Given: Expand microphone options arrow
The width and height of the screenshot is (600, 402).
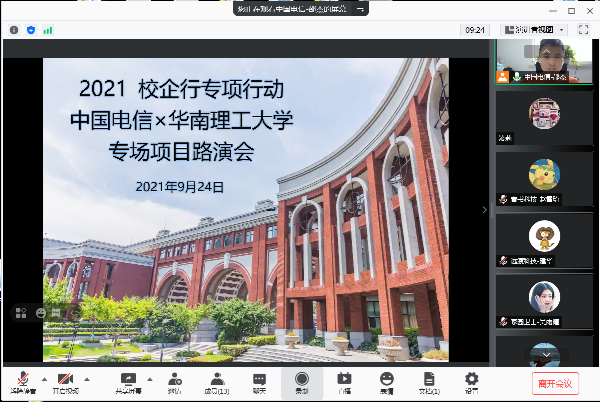Looking at the screenshot, I should [x=42, y=378].
